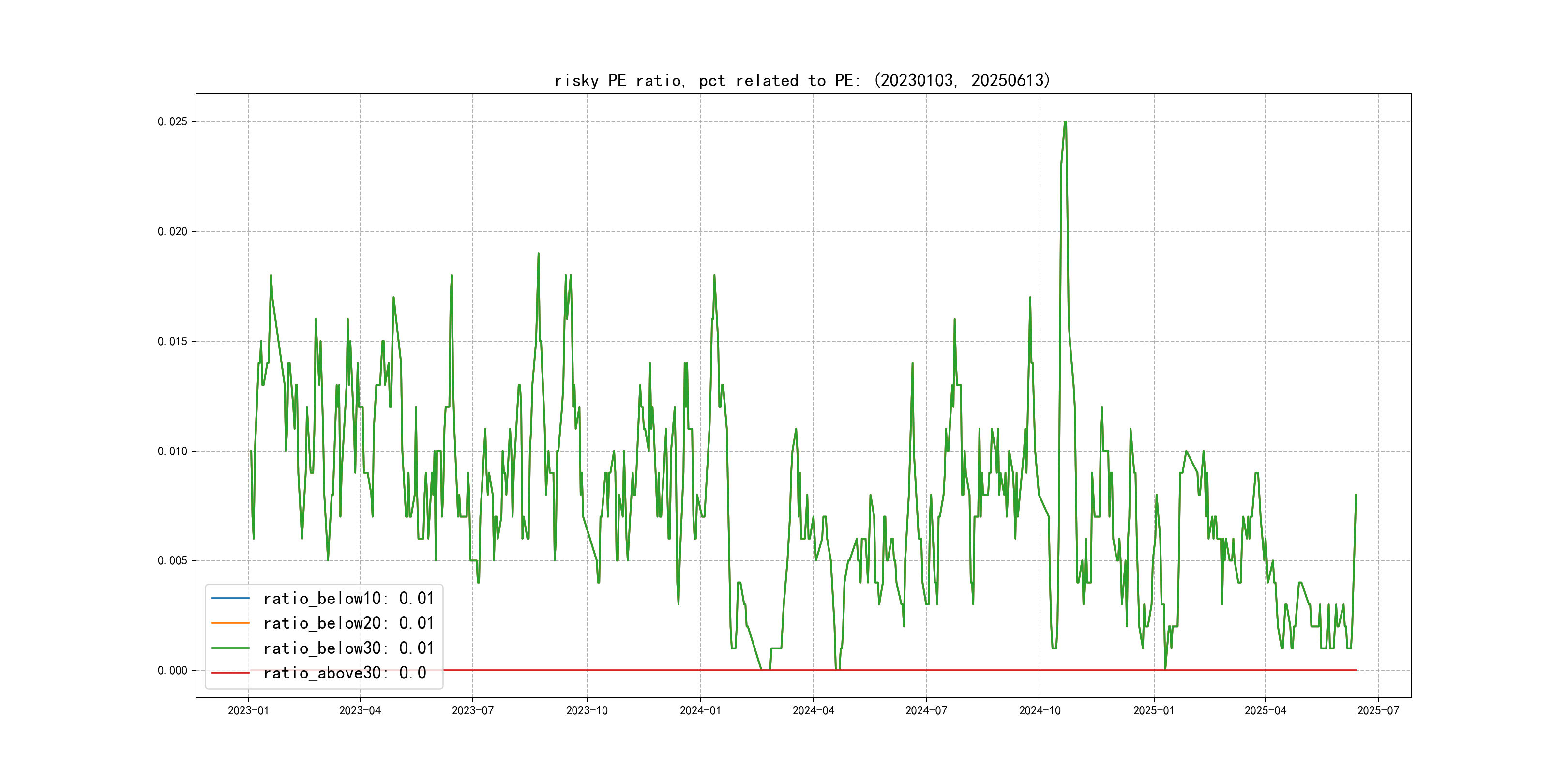The image size is (1568, 784).
Task: Click the red ratio_above30 legend line
Action: [x=230, y=673]
